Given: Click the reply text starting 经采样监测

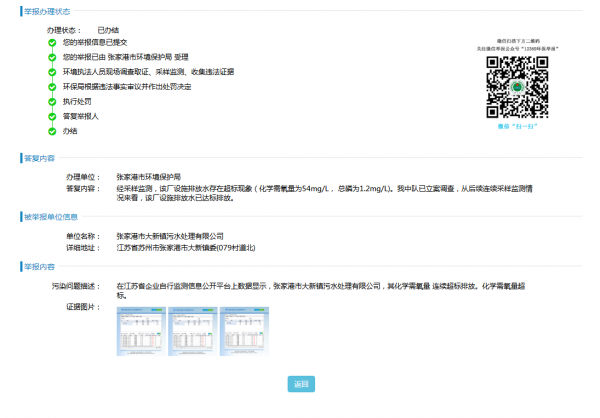Looking at the screenshot, I should (324, 193).
